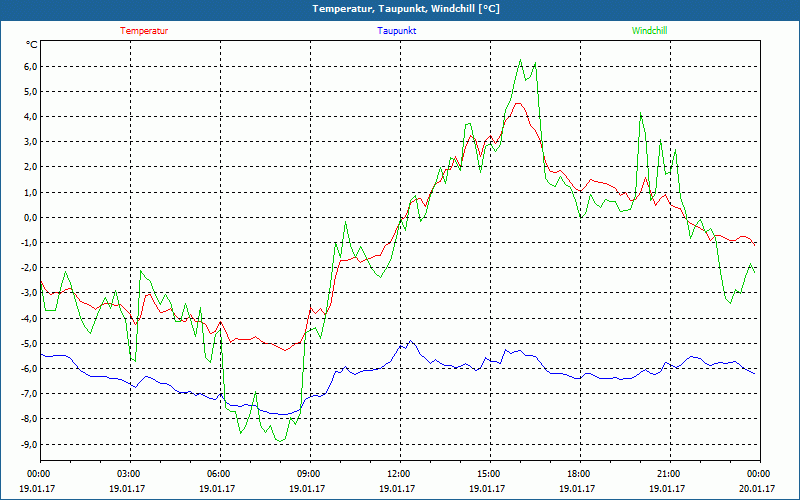This screenshot has width=800, height=500.
Task: Click the 21:00 time label on x-axis
Action: pyautogui.click(x=670, y=474)
